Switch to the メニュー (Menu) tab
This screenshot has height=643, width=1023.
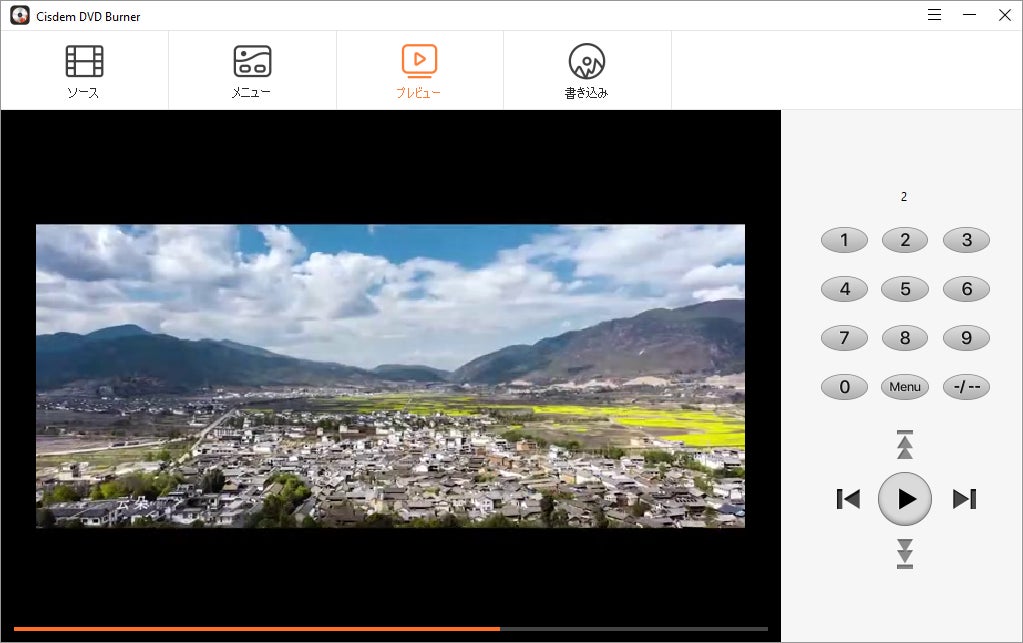coord(252,70)
